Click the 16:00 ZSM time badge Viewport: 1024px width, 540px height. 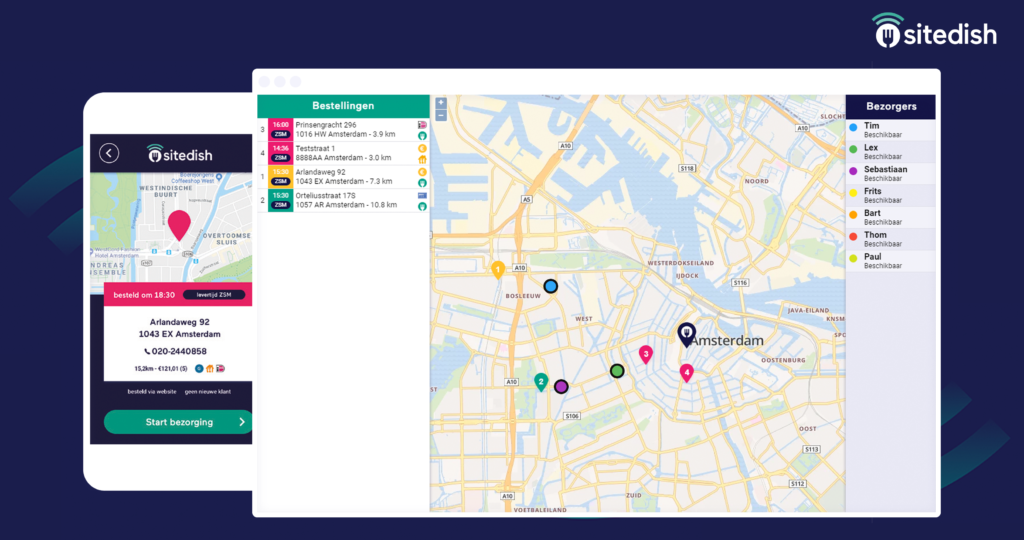[280, 129]
